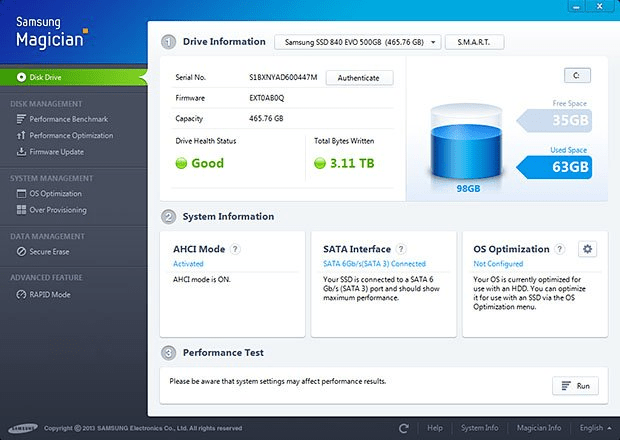Open Magician Info
Image resolution: width=620 pixels, height=440 pixels.
click(x=539, y=428)
